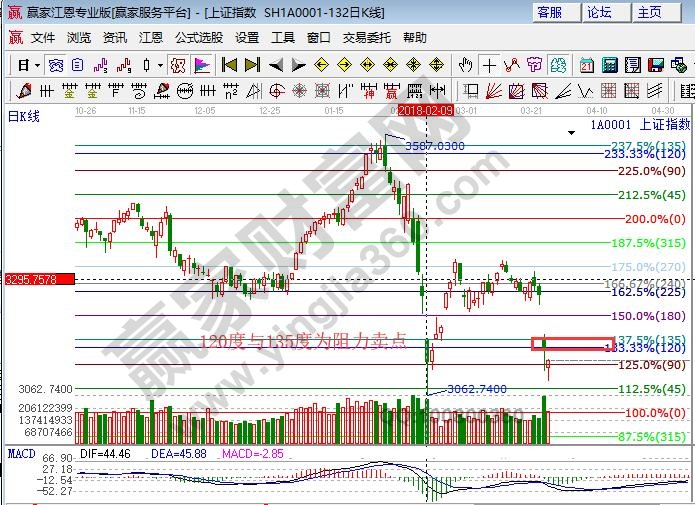Toggle the highlighted 线 overlay button

click(x=178, y=65)
